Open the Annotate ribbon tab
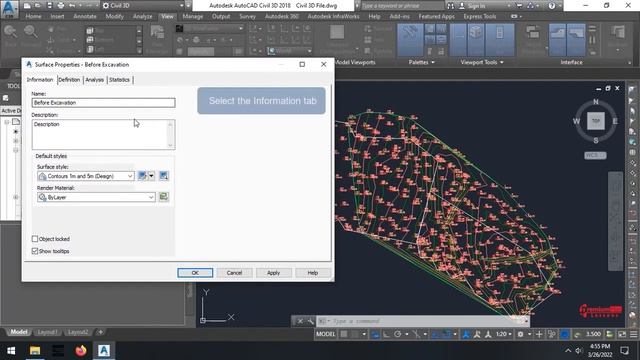The width and height of the screenshot is (640, 360). tap(84, 16)
